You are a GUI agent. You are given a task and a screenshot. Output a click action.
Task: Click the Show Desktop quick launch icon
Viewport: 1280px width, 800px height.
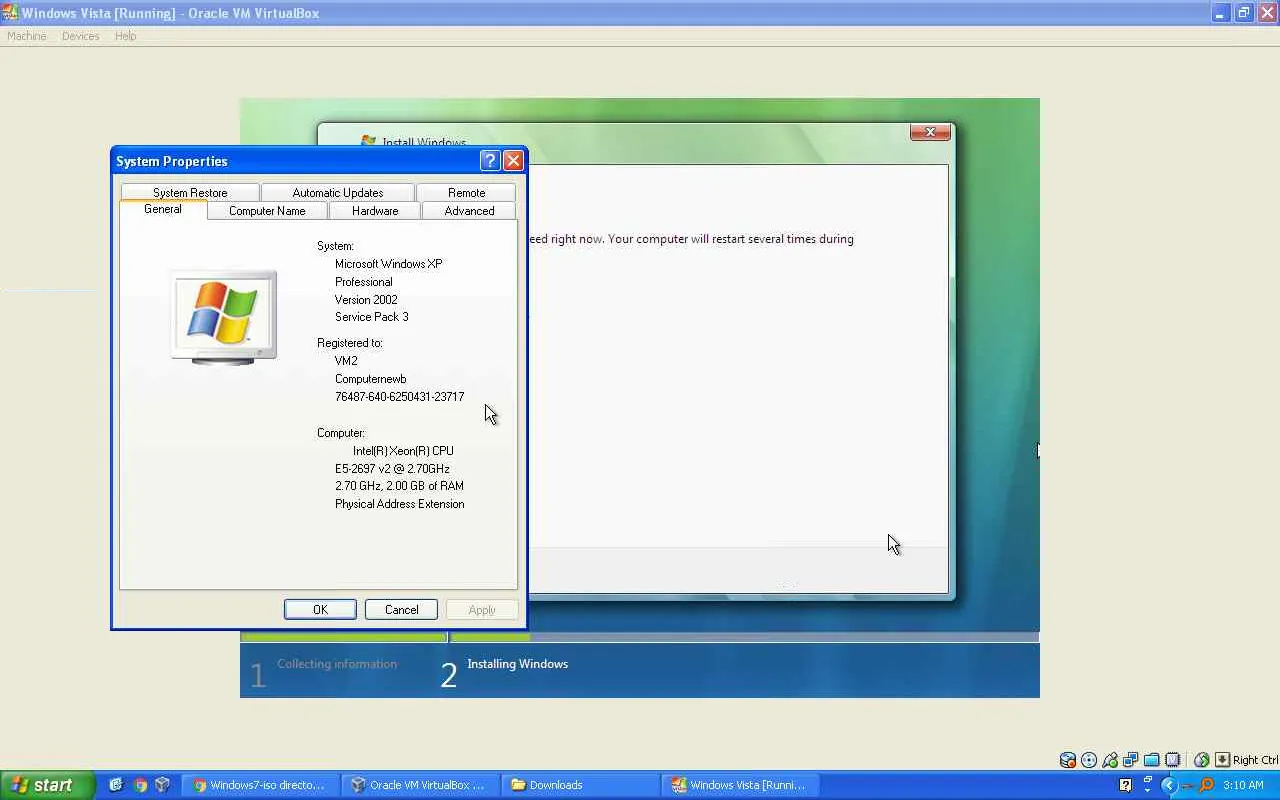(116, 785)
